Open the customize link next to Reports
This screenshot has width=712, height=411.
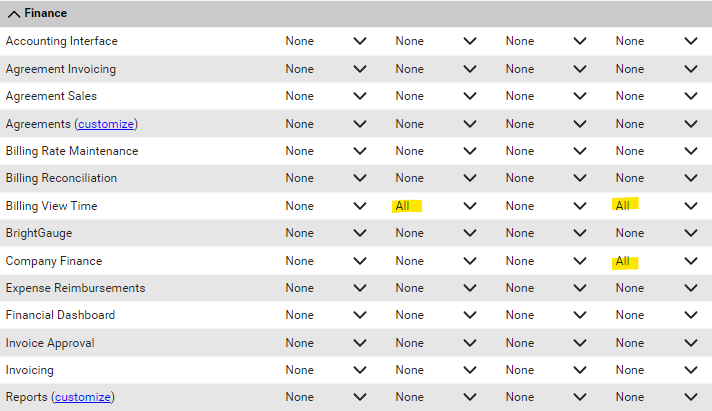pos(83,397)
